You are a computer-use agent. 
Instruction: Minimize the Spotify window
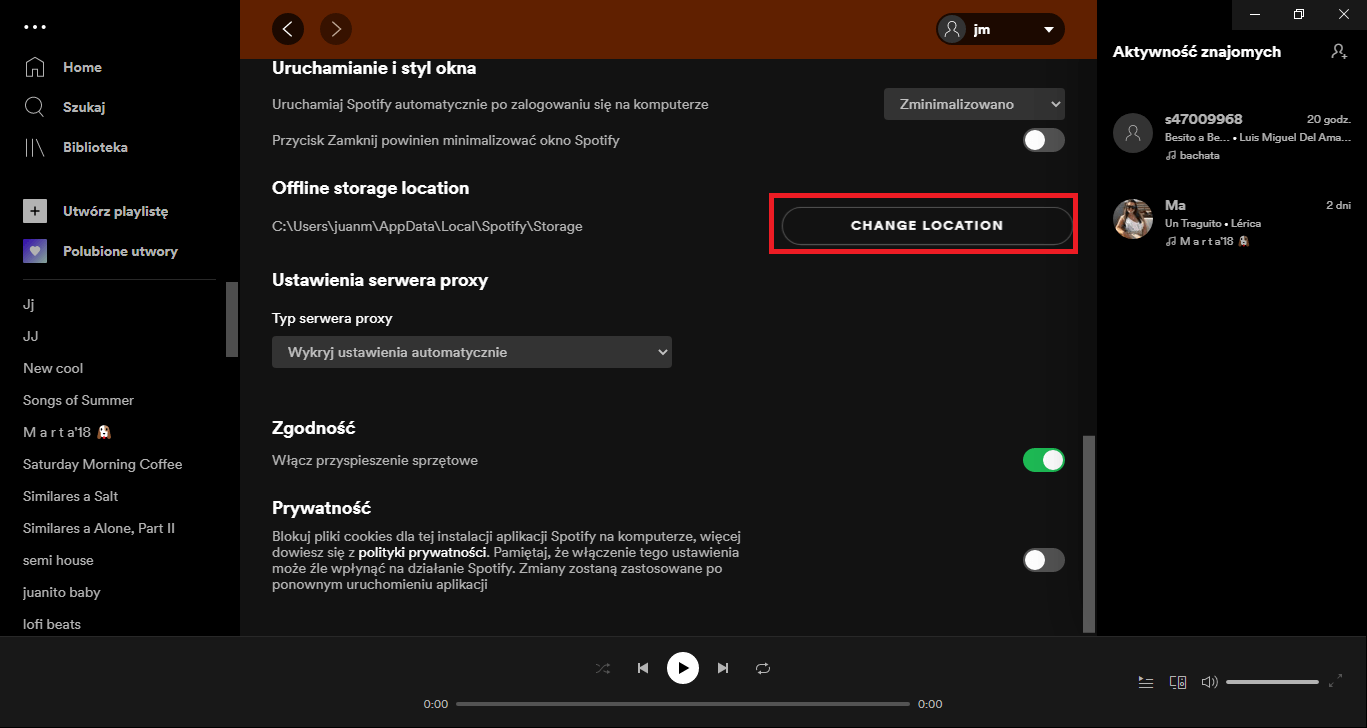coord(1253,14)
